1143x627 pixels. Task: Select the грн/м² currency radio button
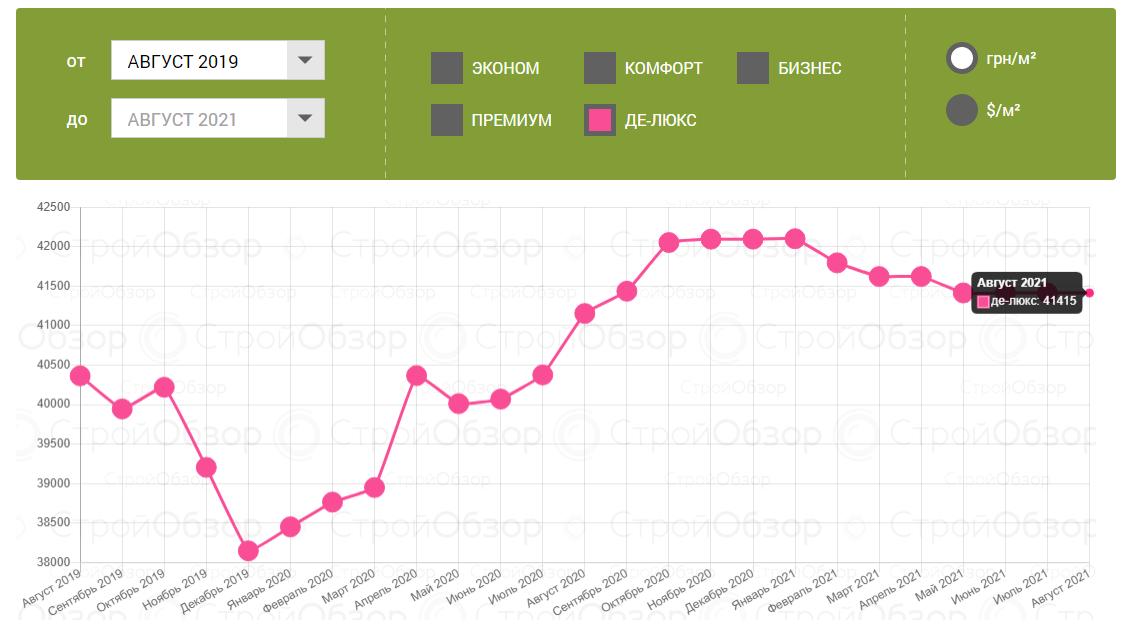point(961,58)
